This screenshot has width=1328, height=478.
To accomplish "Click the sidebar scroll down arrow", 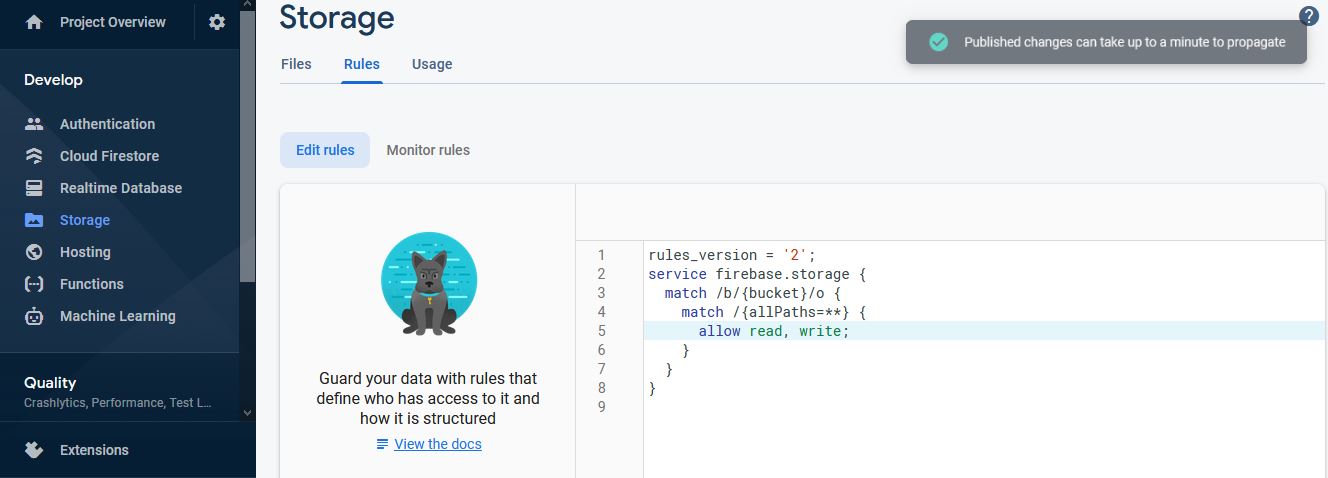I will tap(247, 411).
